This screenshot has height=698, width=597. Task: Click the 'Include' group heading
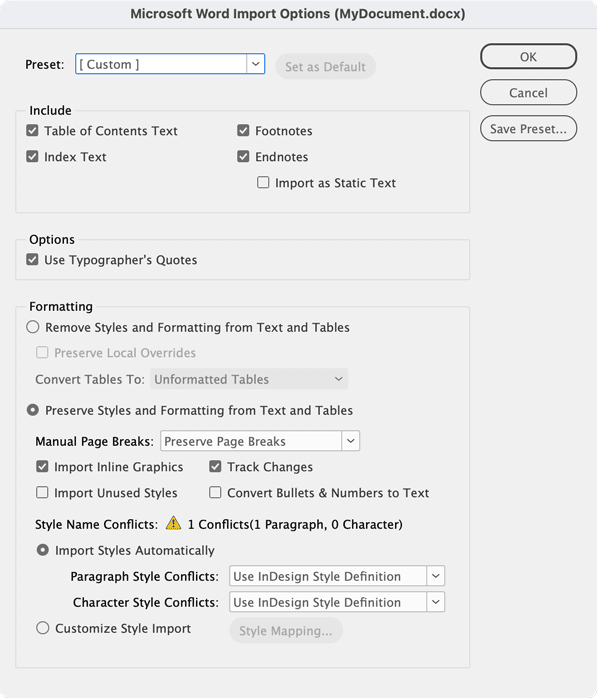pos(50,110)
